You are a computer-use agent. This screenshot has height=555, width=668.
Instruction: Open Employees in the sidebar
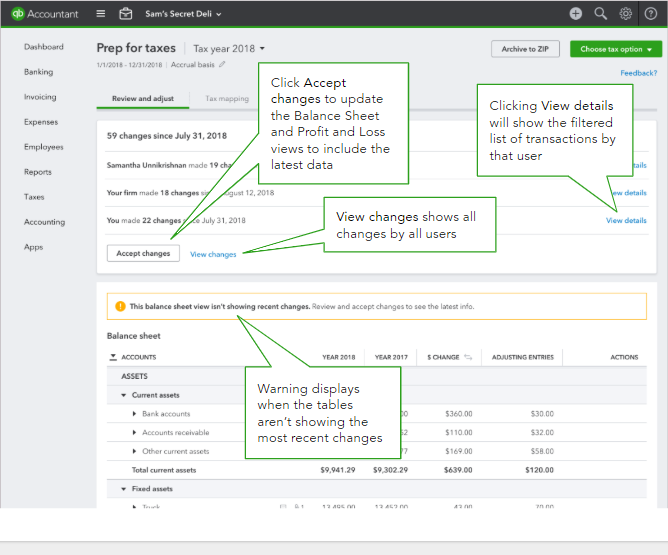tap(43, 147)
